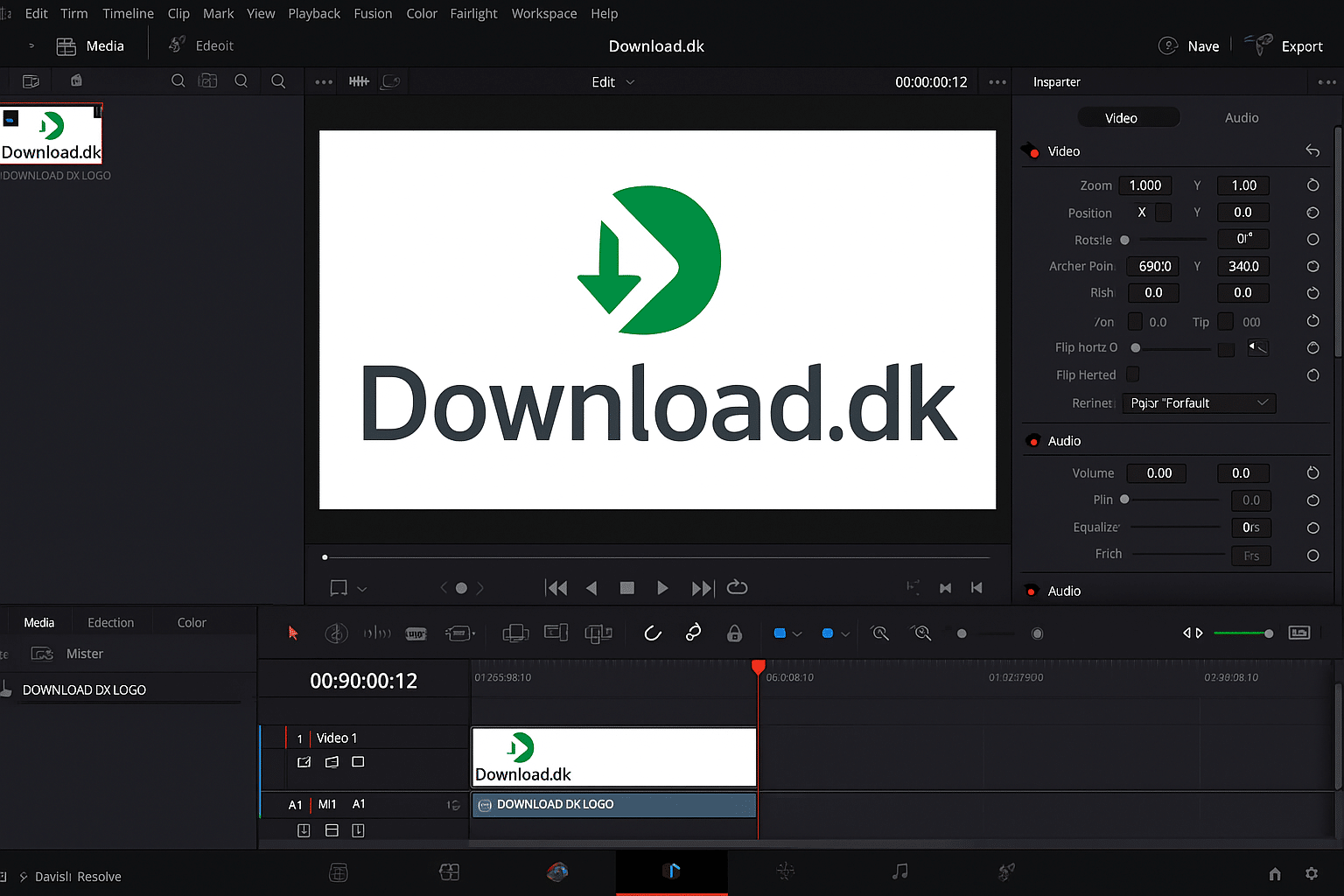Viewport: 1344px width, 896px height.
Task: Open the Rerinet 'Forfault' dropdown menu
Action: pos(1199,403)
